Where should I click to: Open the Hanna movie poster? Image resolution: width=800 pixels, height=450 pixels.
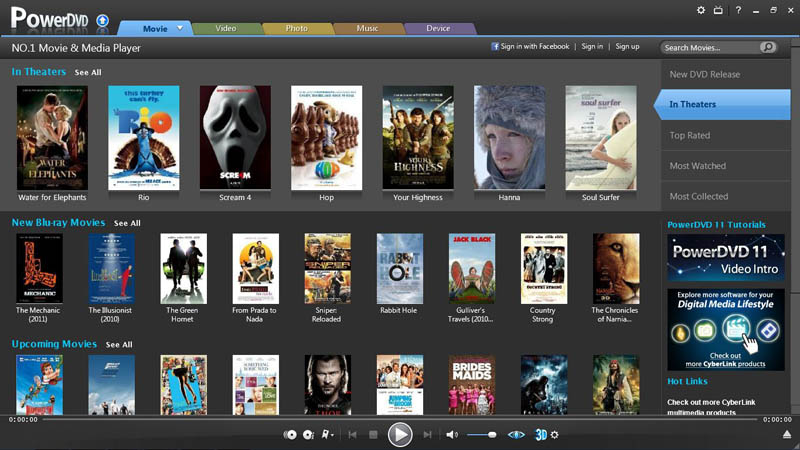coord(509,138)
